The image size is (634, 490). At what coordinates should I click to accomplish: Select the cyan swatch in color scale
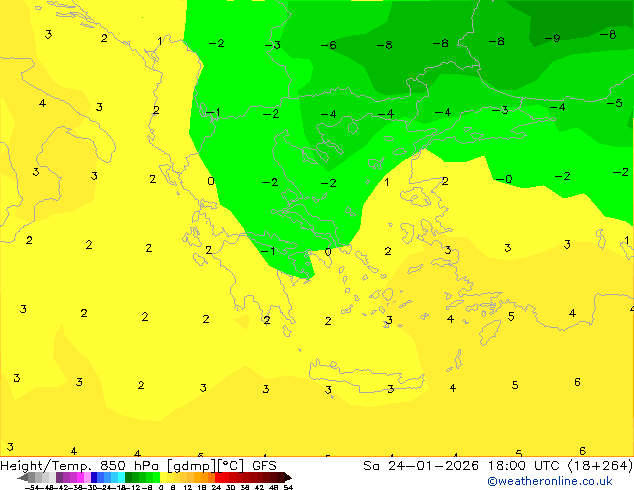click(x=121, y=477)
